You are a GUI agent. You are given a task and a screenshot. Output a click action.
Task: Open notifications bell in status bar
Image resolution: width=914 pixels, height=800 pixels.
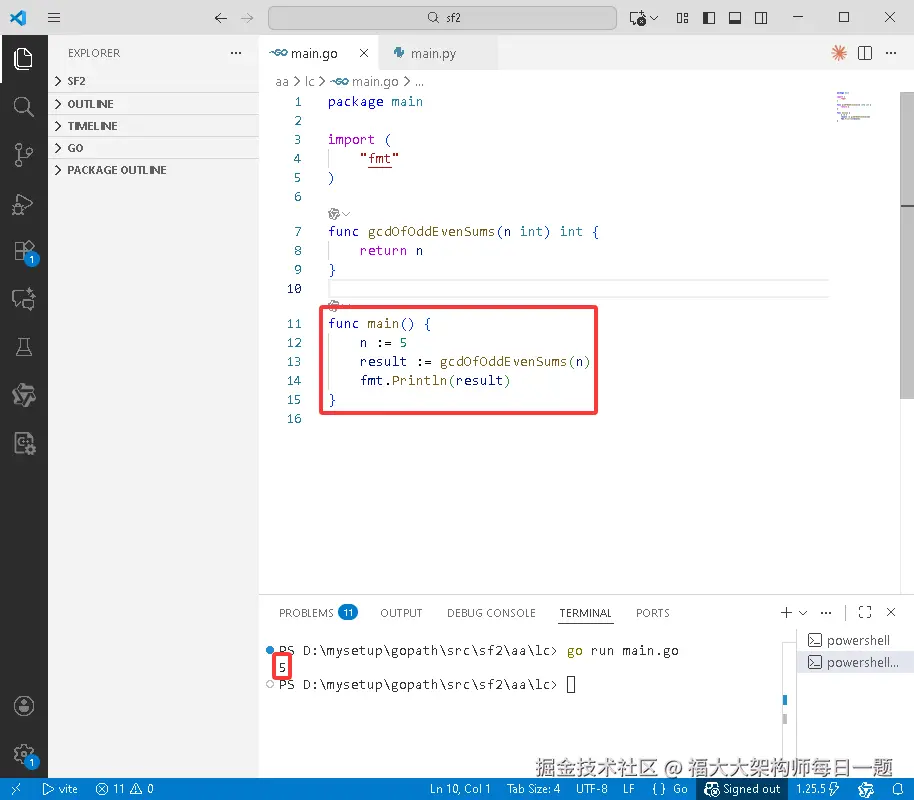898,789
